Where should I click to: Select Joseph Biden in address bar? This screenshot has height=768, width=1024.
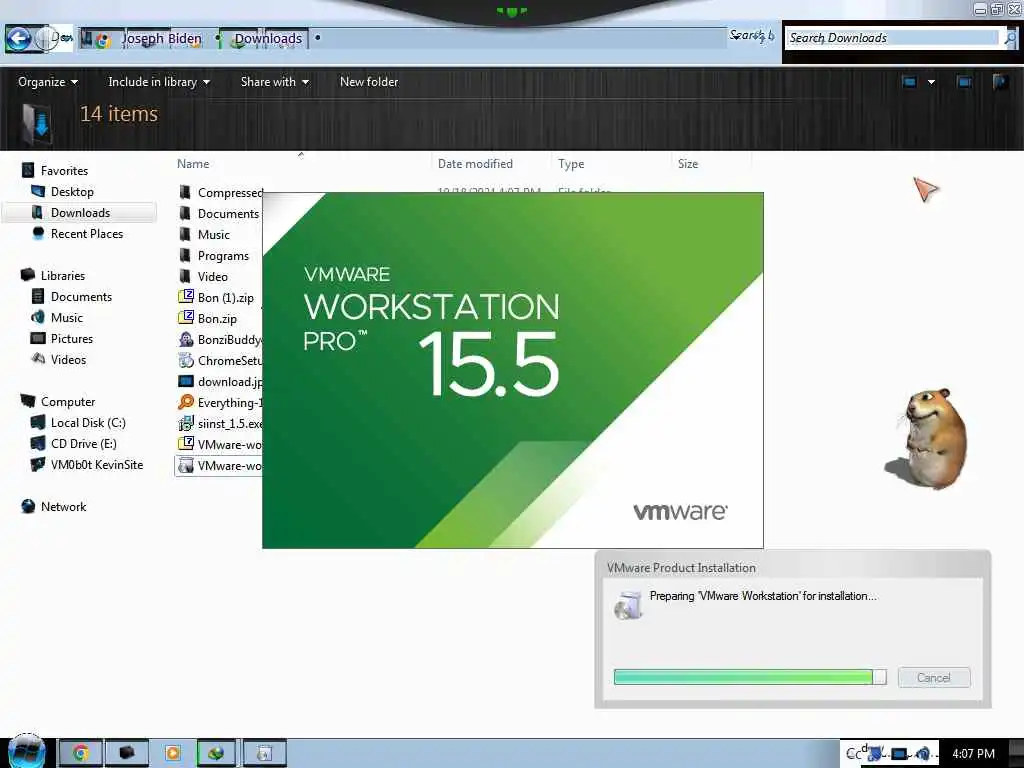point(161,39)
